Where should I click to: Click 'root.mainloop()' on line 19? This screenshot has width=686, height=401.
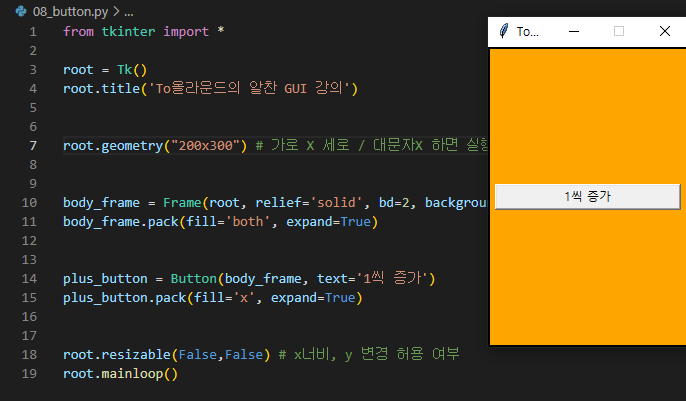[120, 374]
